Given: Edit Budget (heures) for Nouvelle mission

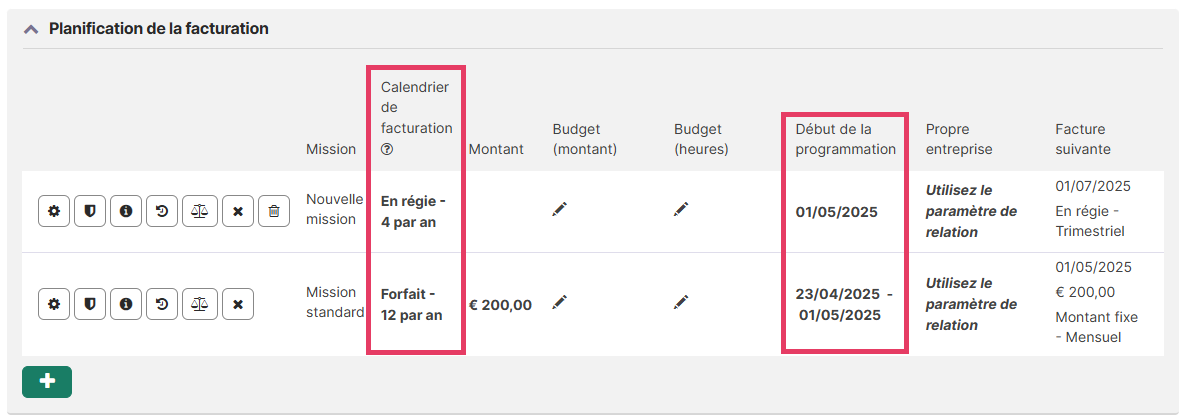Looking at the screenshot, I should click(681, 209).
